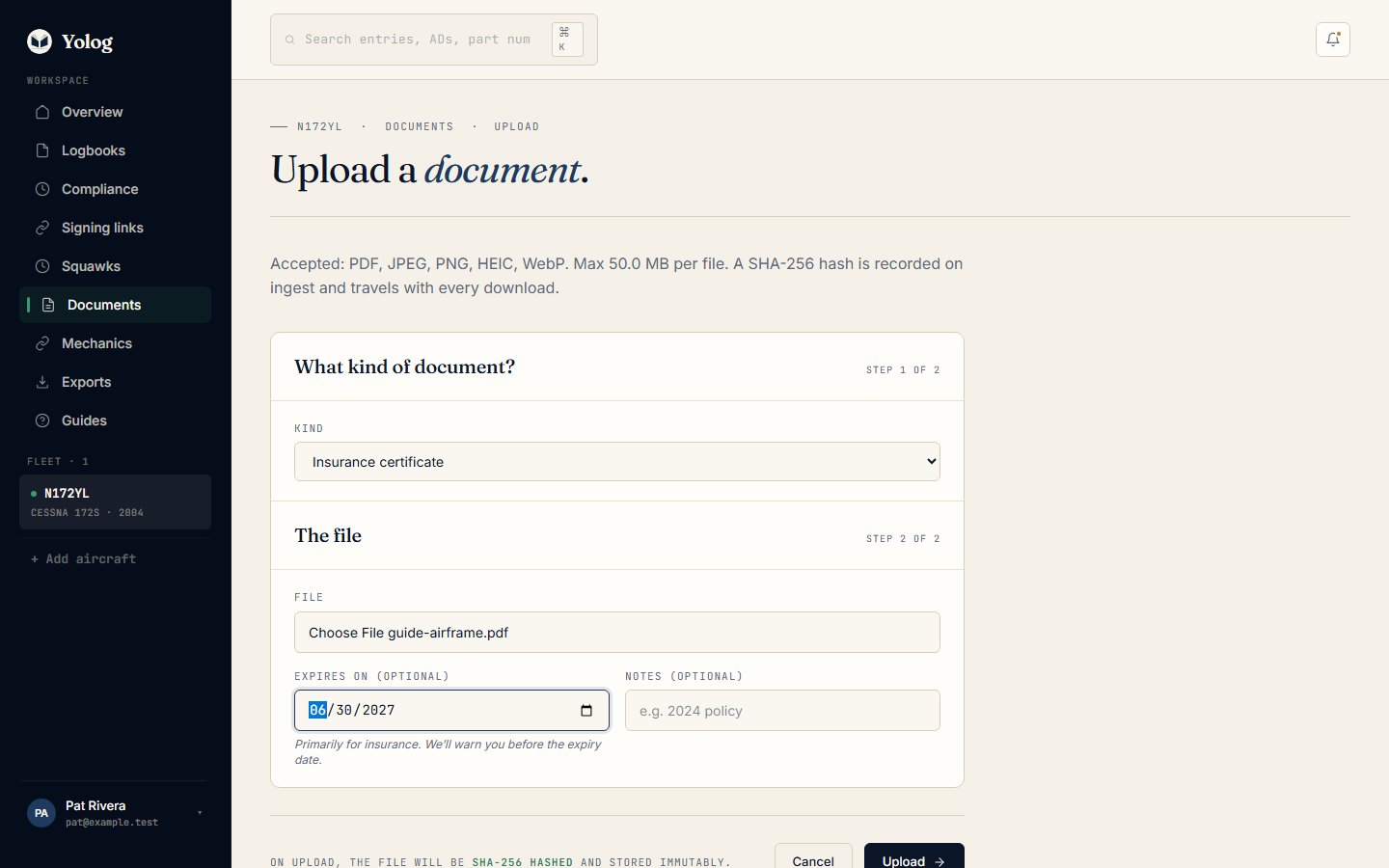Viewport: 1389px width, 868px height.
Task: Navigate to Squawks
Action: (x=115, y=266)
